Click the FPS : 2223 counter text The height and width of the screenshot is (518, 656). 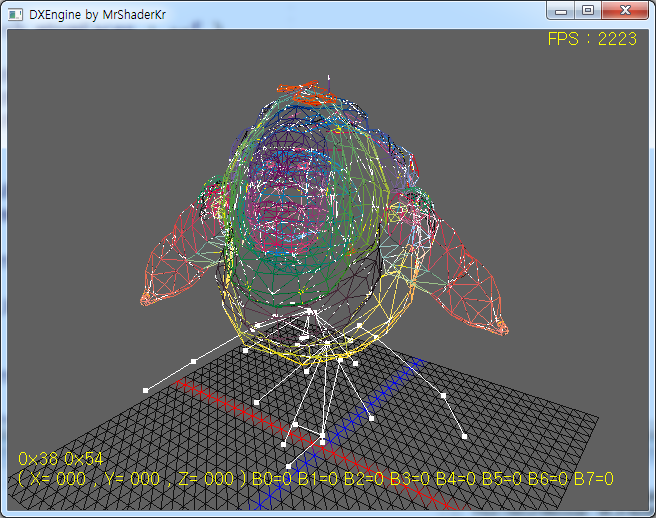point(592,39)
